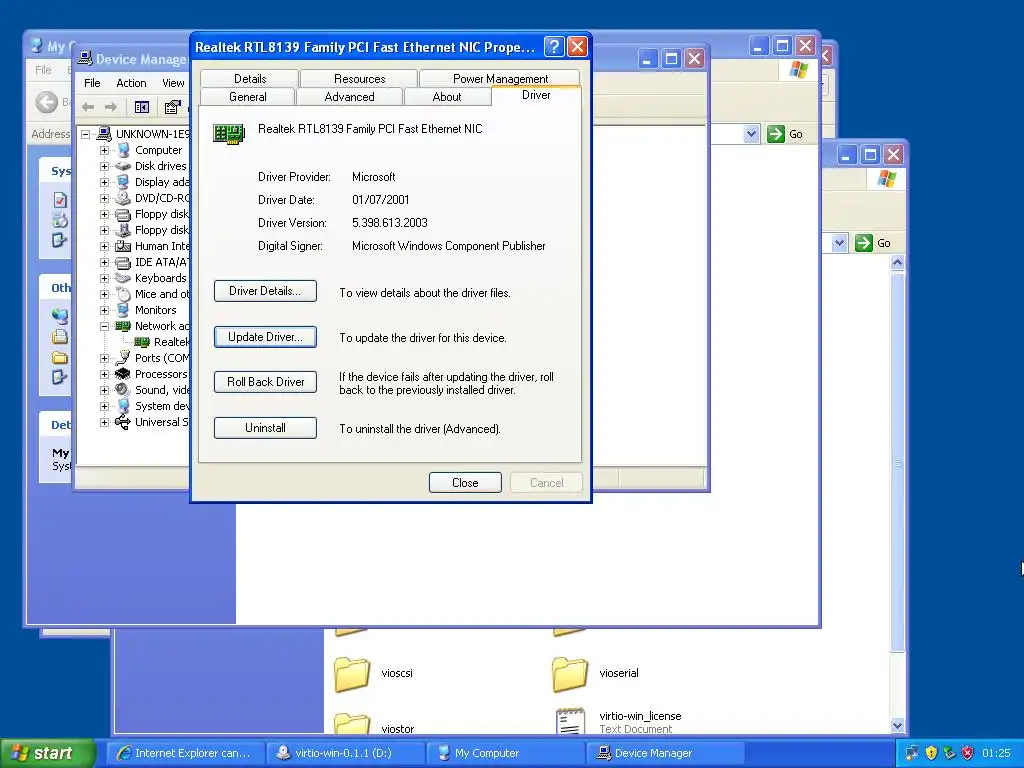
Task: Click Internet Explorer taskbar button
Action: point(186,753)
